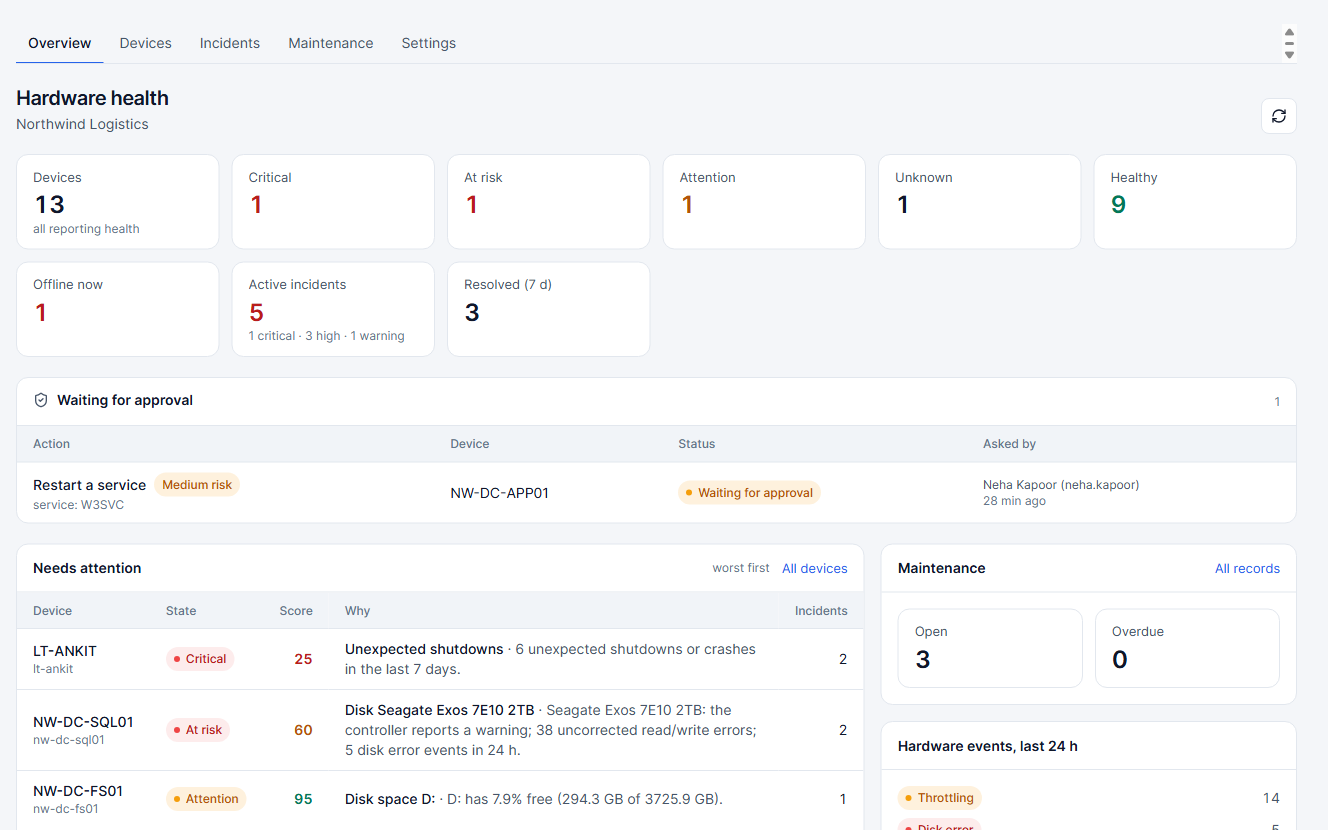Click the Incidents column header

(x=821, y=611)
